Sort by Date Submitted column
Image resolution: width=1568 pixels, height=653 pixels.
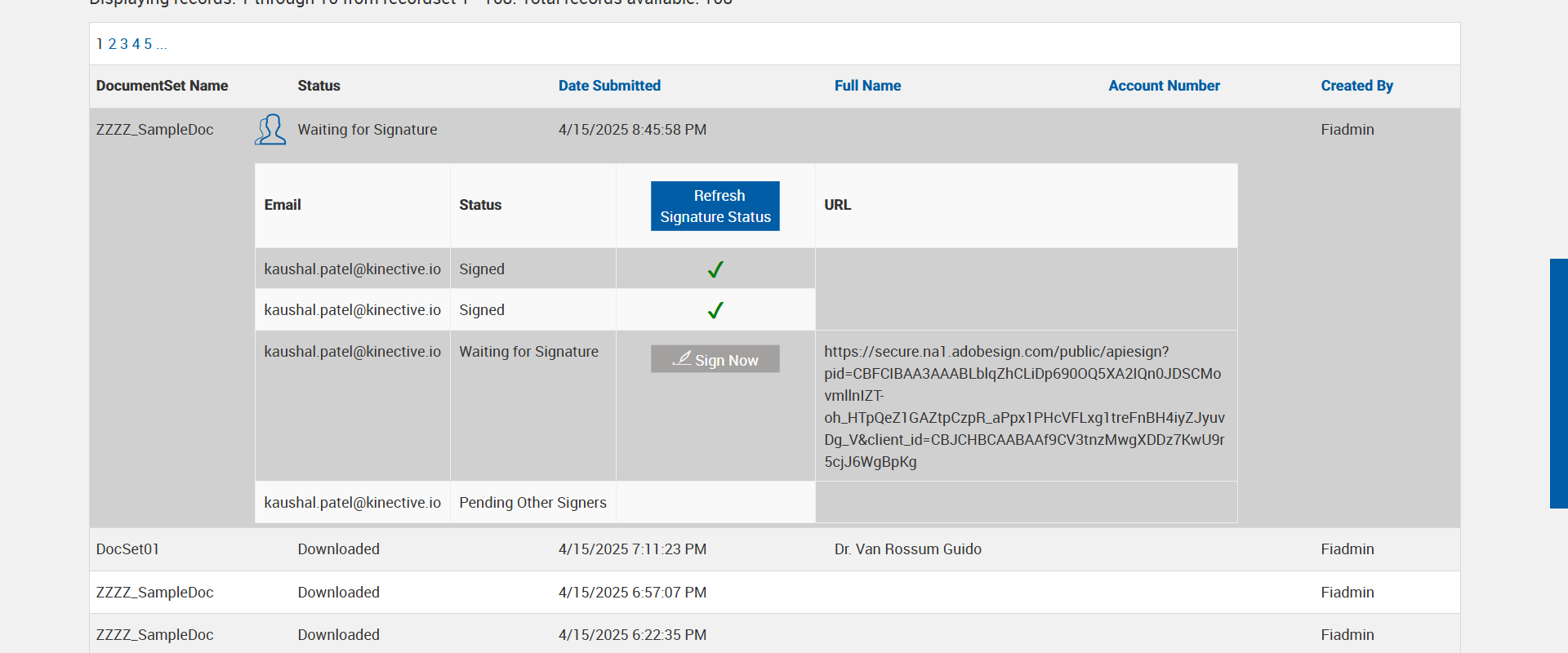click(609, 86)
